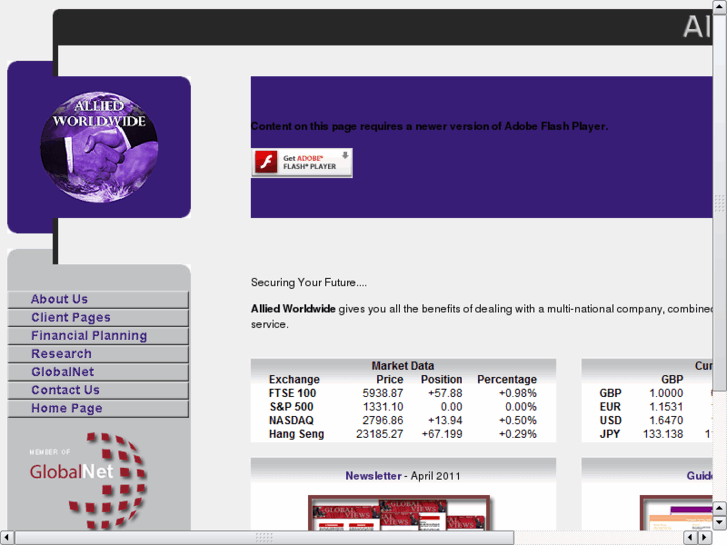Click the JPY rate value 133.138
Image resolution: width=727 pixels, height=545 pixels.
(x=663, y=434)
